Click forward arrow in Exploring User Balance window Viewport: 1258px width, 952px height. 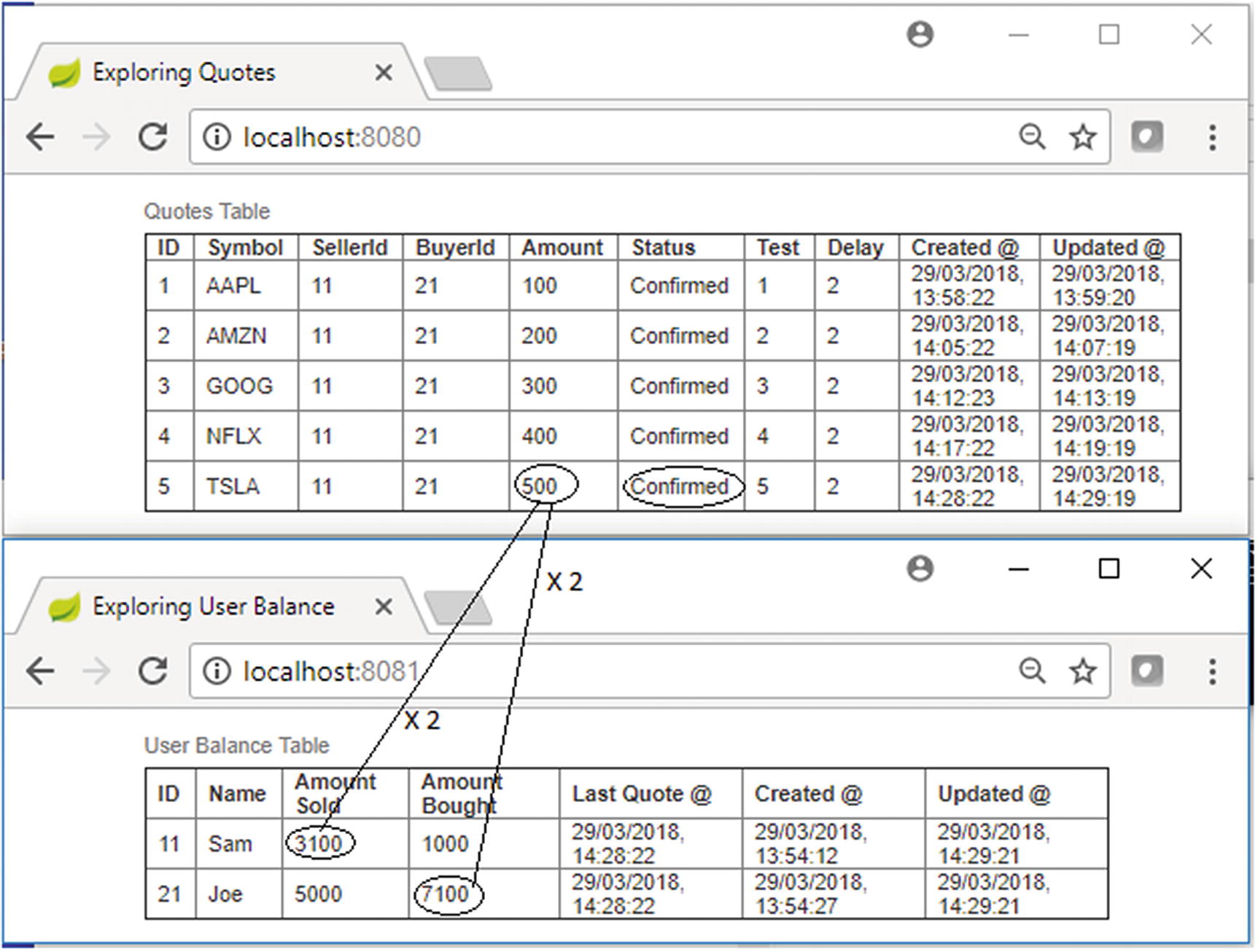[x=96, y=671]
